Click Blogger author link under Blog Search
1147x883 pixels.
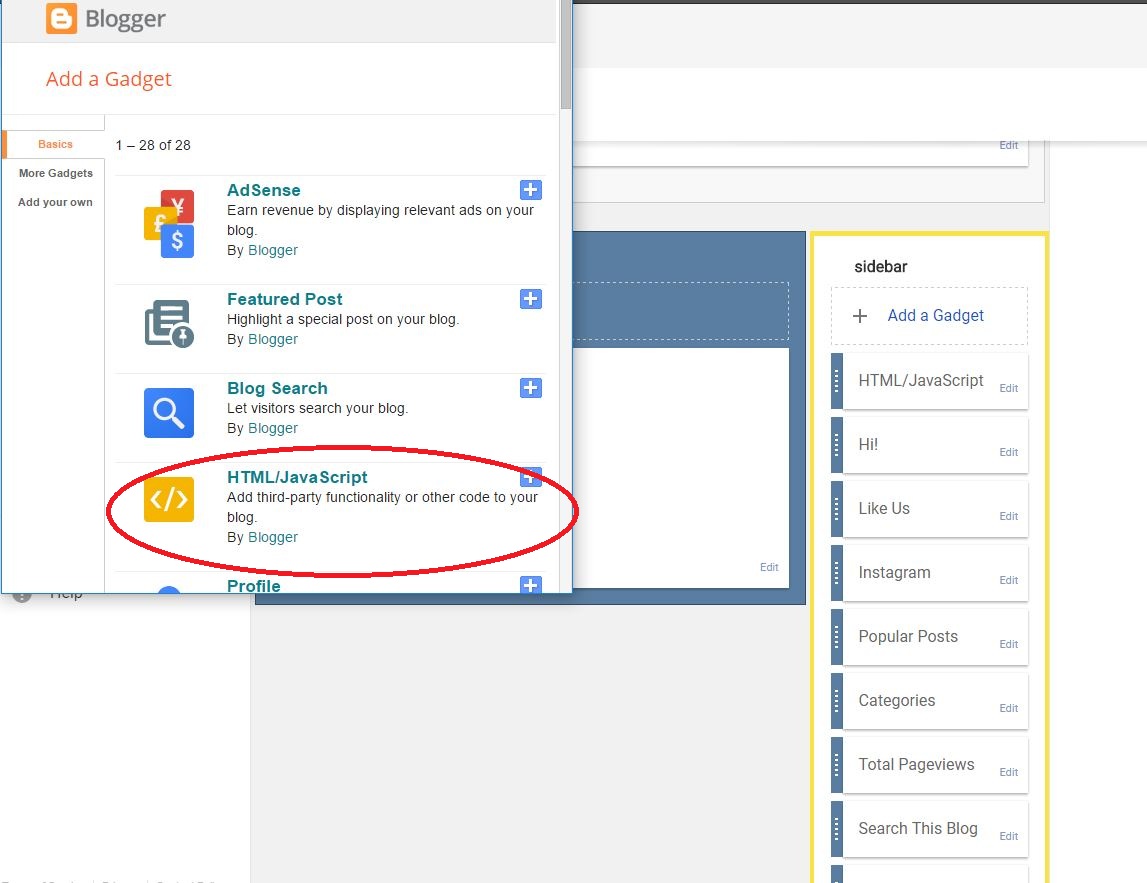point(273,429)
